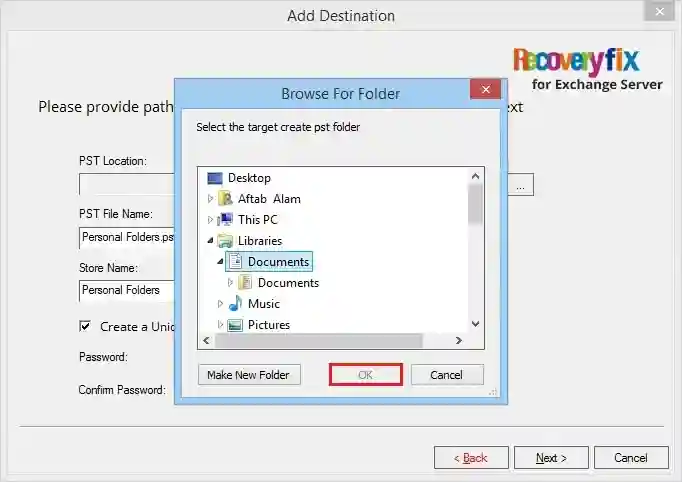Click the vertical scrollbar thumb
The image size is (682, 482).
coord(475,204)
